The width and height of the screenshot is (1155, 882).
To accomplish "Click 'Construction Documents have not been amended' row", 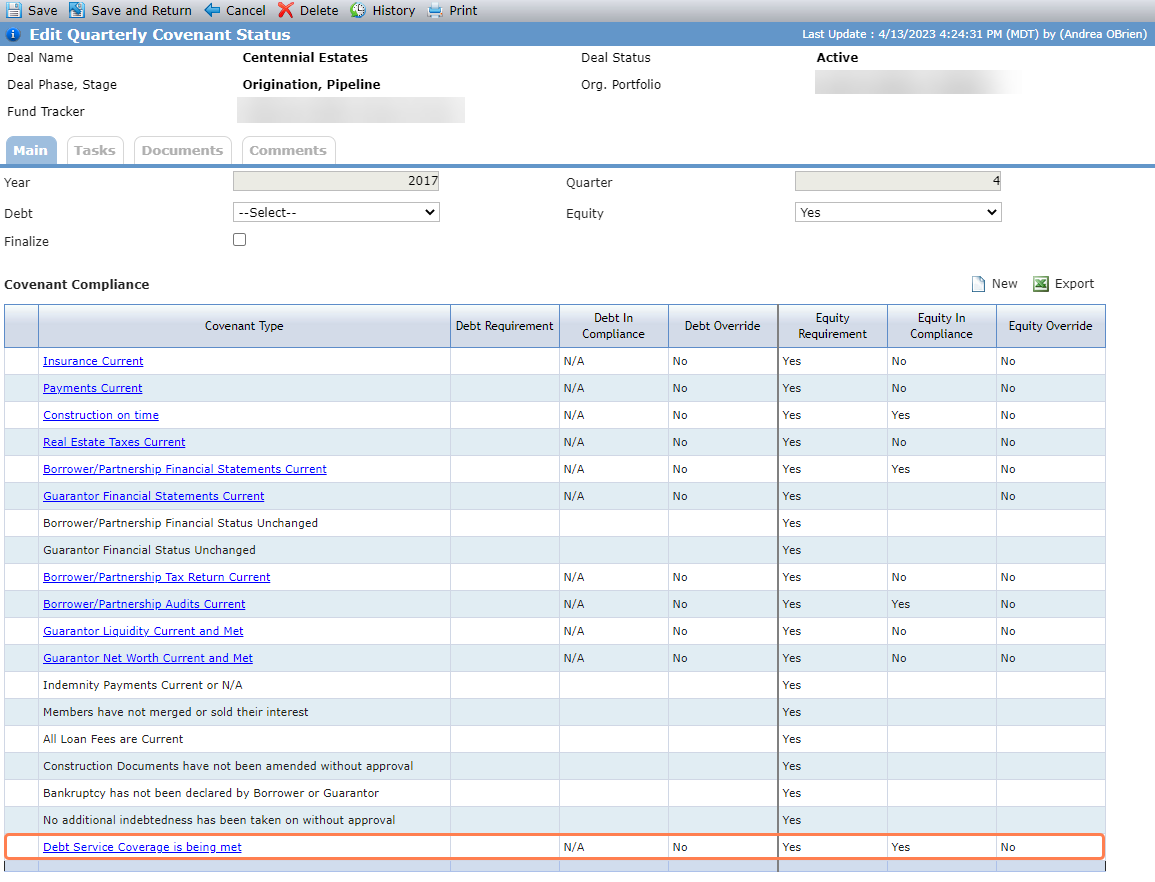I will (228, 766).
